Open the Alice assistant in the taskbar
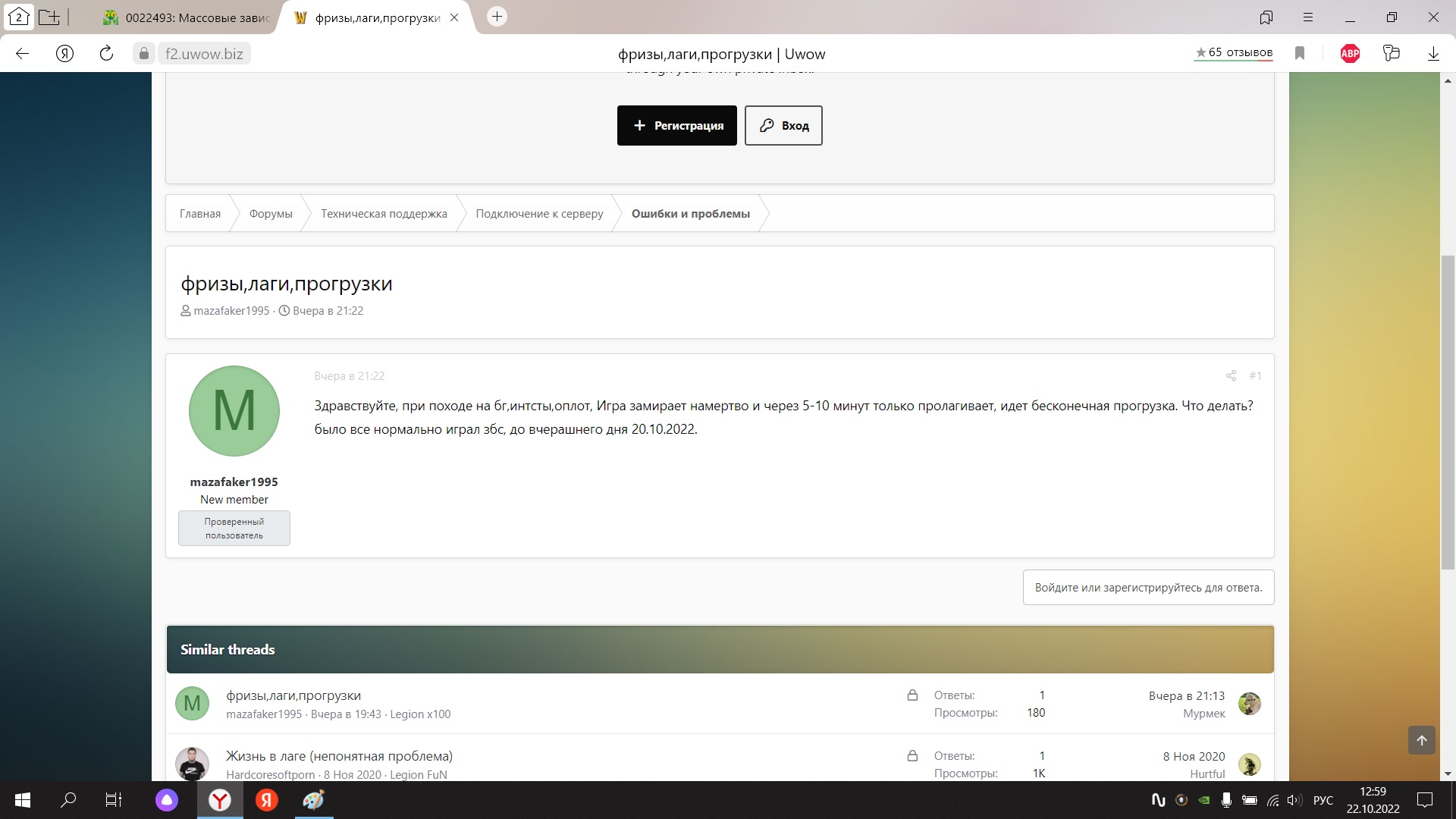1456x819 pixels. (x=166, y=800)
